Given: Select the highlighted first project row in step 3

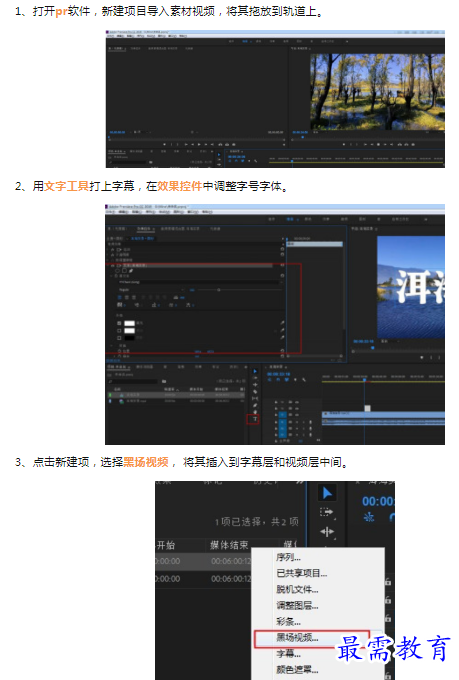Looking at the screenshot, I should click(203, 561).
